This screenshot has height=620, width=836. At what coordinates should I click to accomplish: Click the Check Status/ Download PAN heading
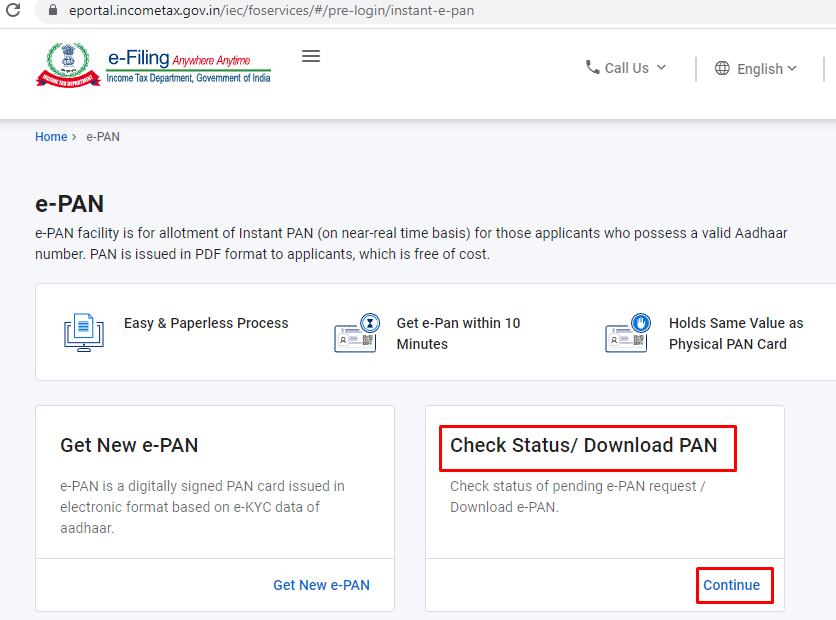pos(588,446)
